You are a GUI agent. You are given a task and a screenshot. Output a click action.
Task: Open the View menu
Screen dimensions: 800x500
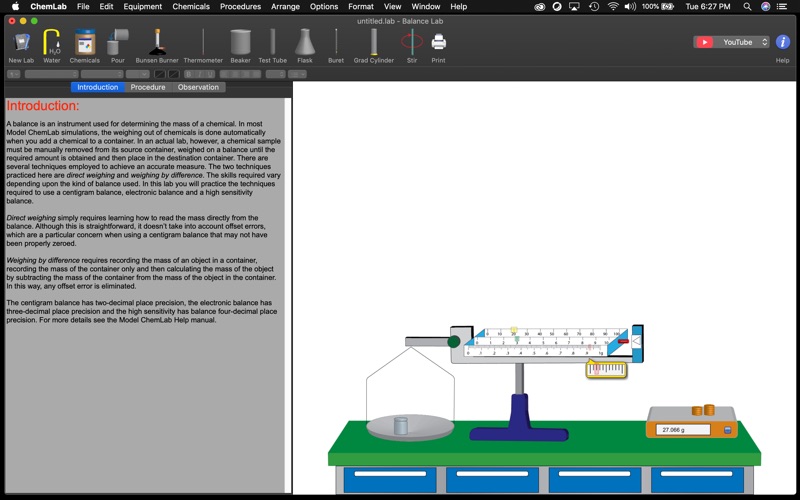(x=392, y=7)
